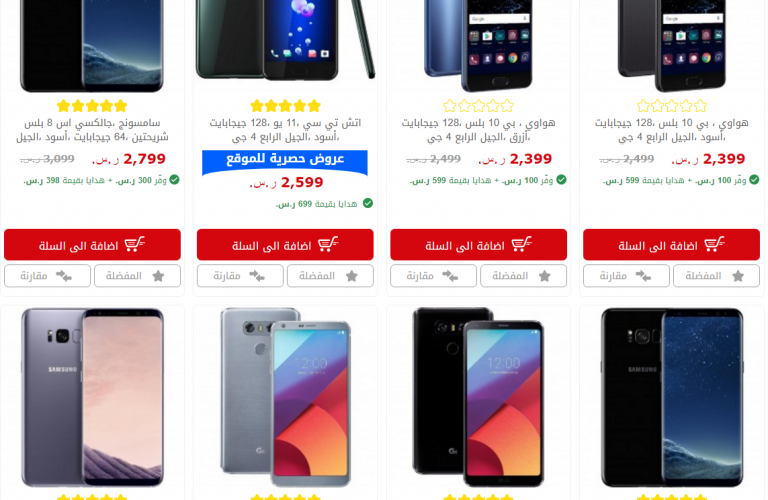Add black Huawei P10 Plus to cart
Image resolution: width=768 pixels, height=500 pixels.
coord(672,244)
